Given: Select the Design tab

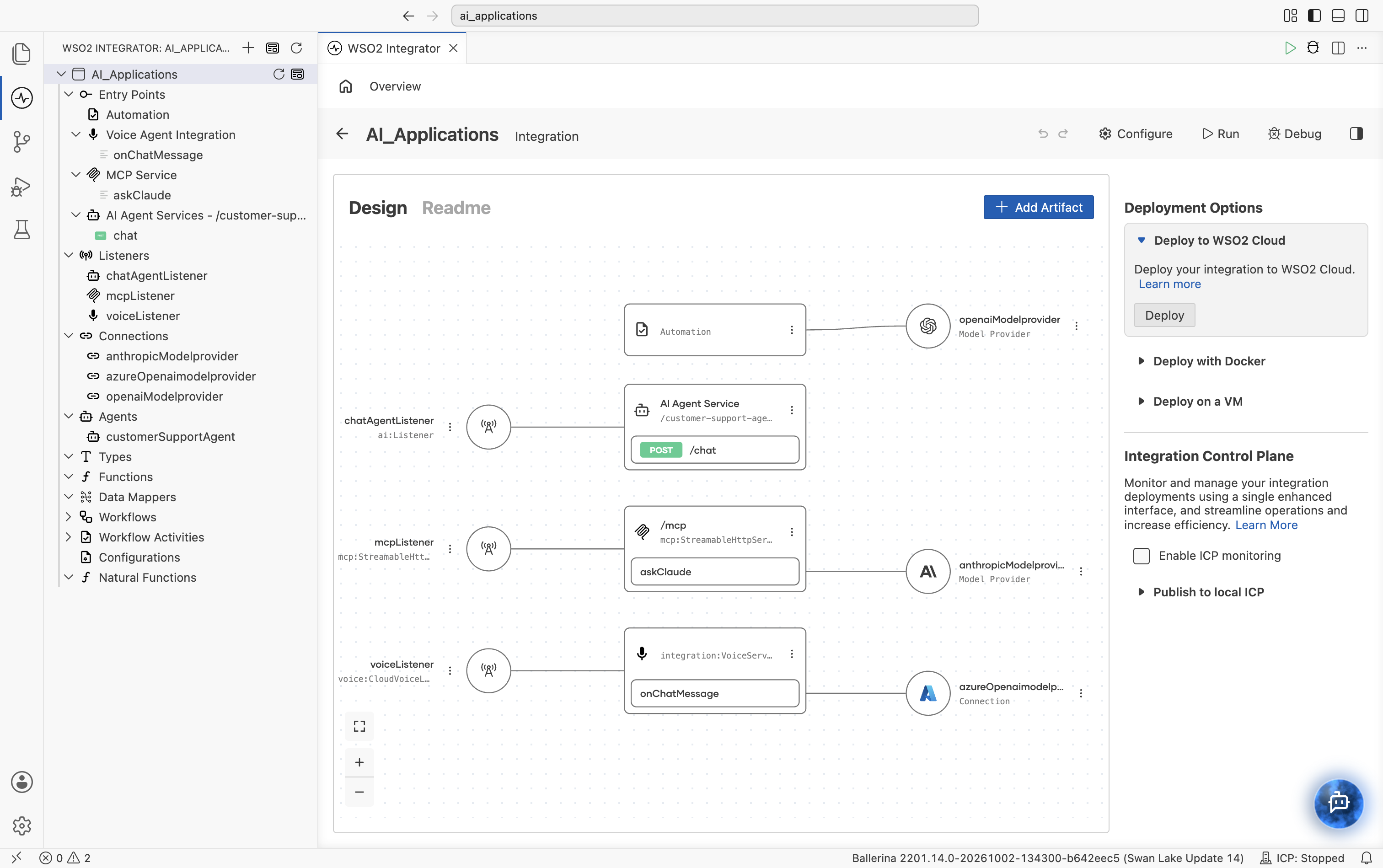Looking at the screenshot, I should click(x=378, y=208).
